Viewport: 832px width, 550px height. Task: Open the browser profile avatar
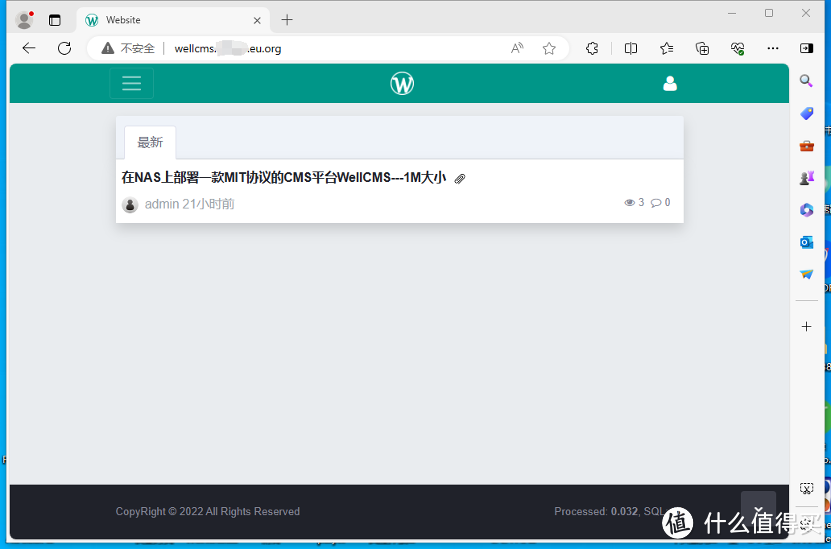point(24,20)
